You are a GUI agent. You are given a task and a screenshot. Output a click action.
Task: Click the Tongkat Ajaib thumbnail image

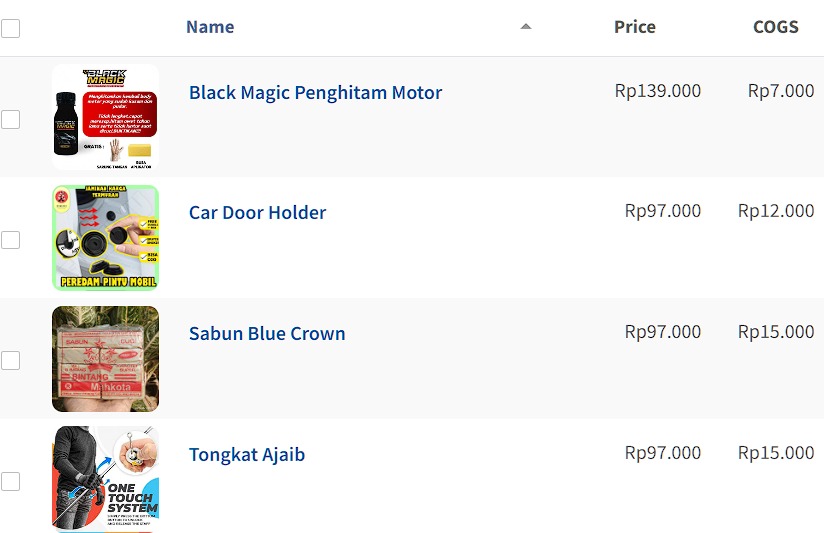(105, 478)
